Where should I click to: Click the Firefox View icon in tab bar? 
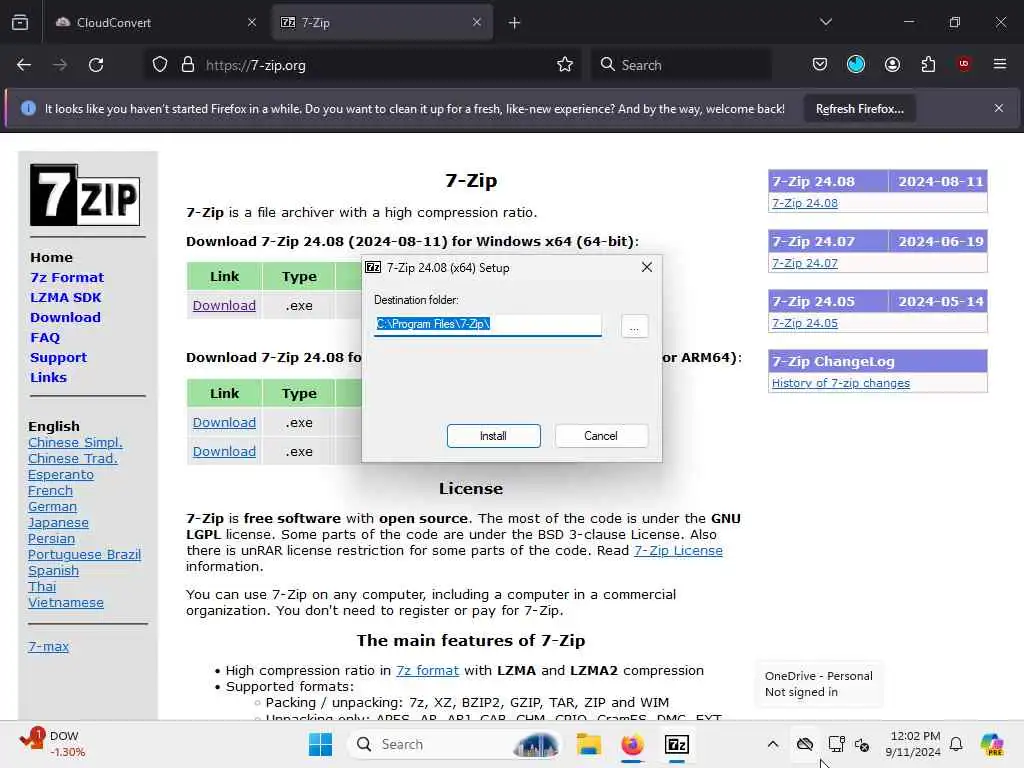click(20, 22)
